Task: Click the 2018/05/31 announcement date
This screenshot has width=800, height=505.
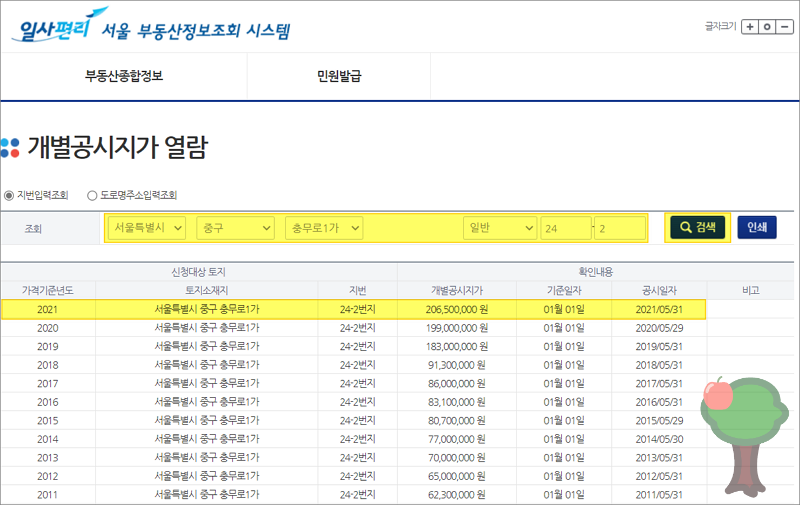Action: [659, 365]
